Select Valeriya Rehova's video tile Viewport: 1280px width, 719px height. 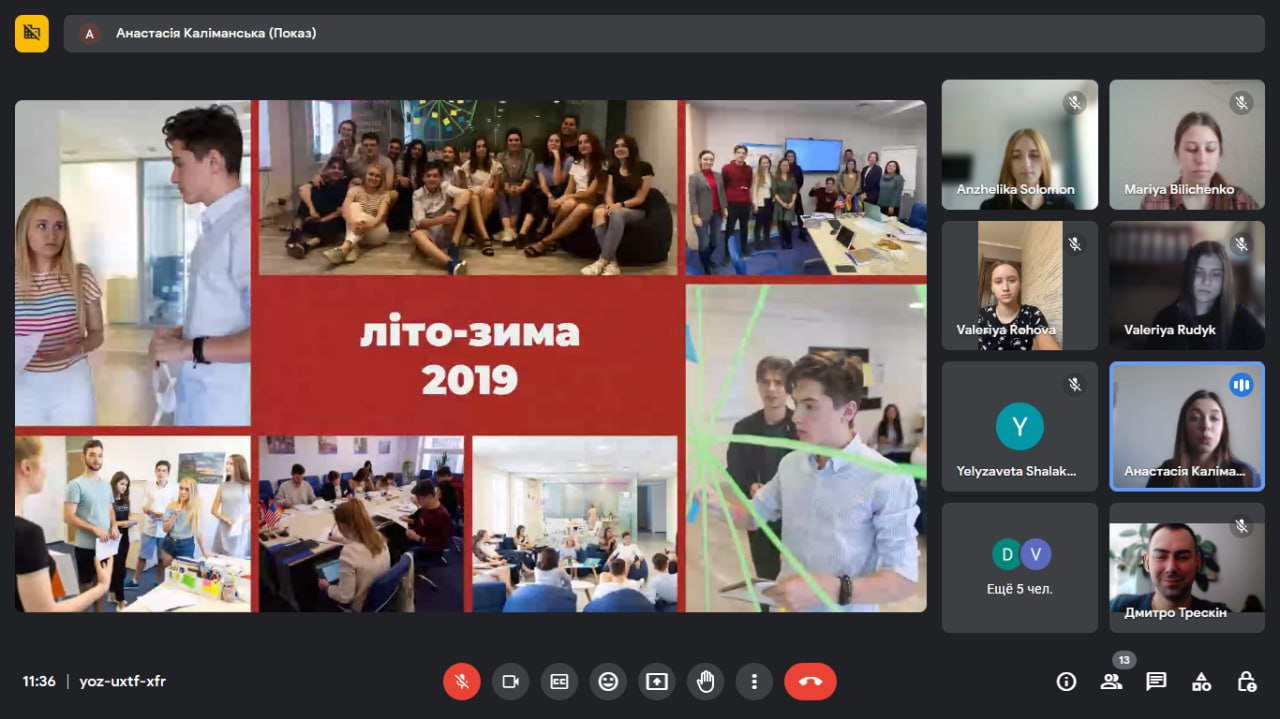1020,286
